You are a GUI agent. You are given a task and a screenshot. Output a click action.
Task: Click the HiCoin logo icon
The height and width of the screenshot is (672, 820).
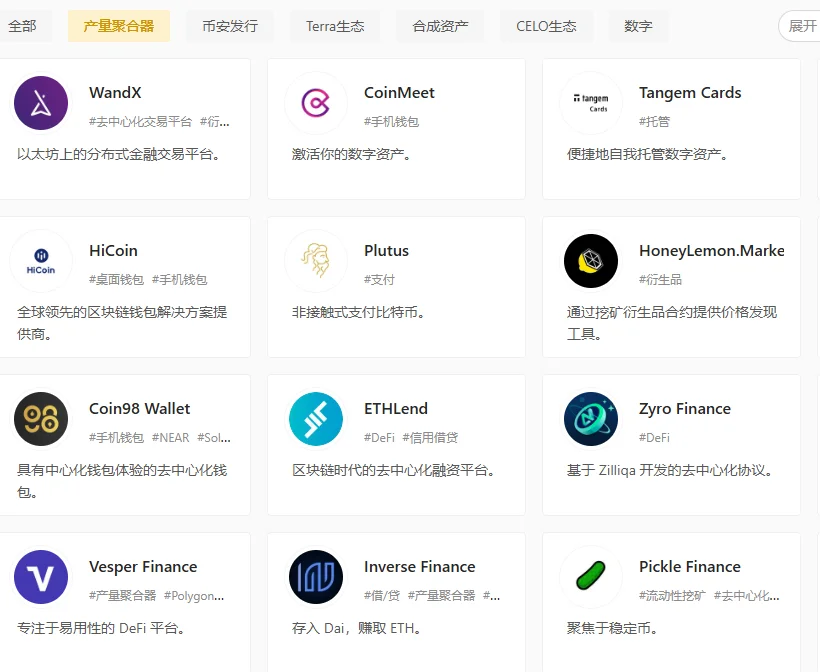(41, 261)
